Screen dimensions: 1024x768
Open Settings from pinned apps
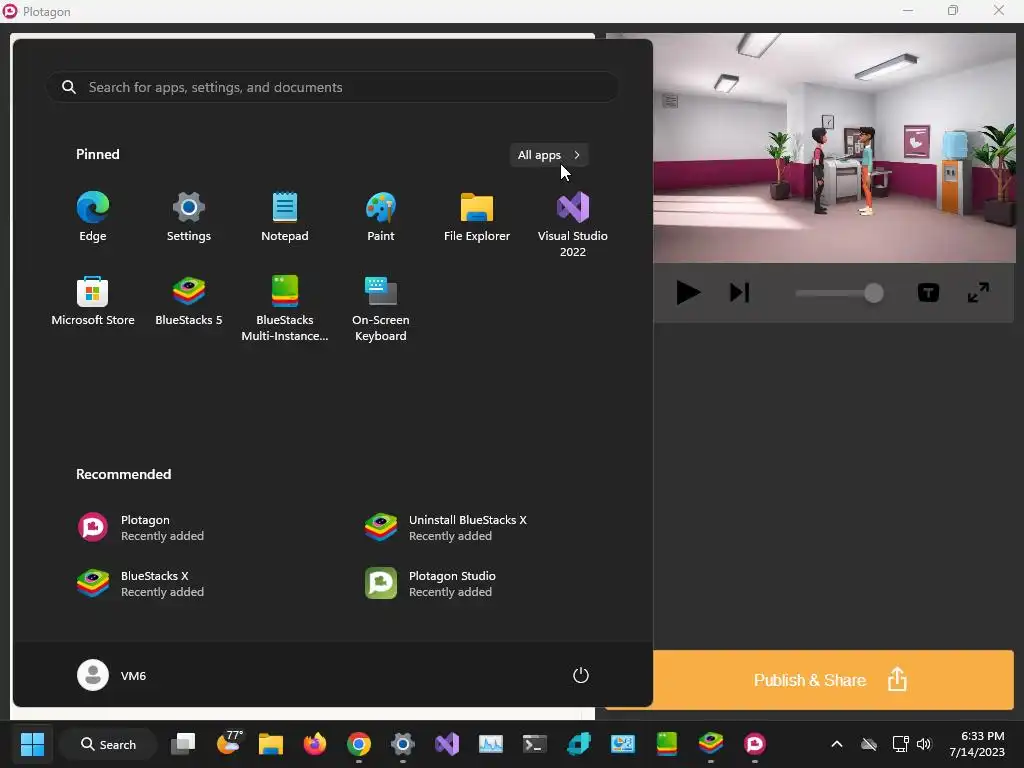[188, 218]
